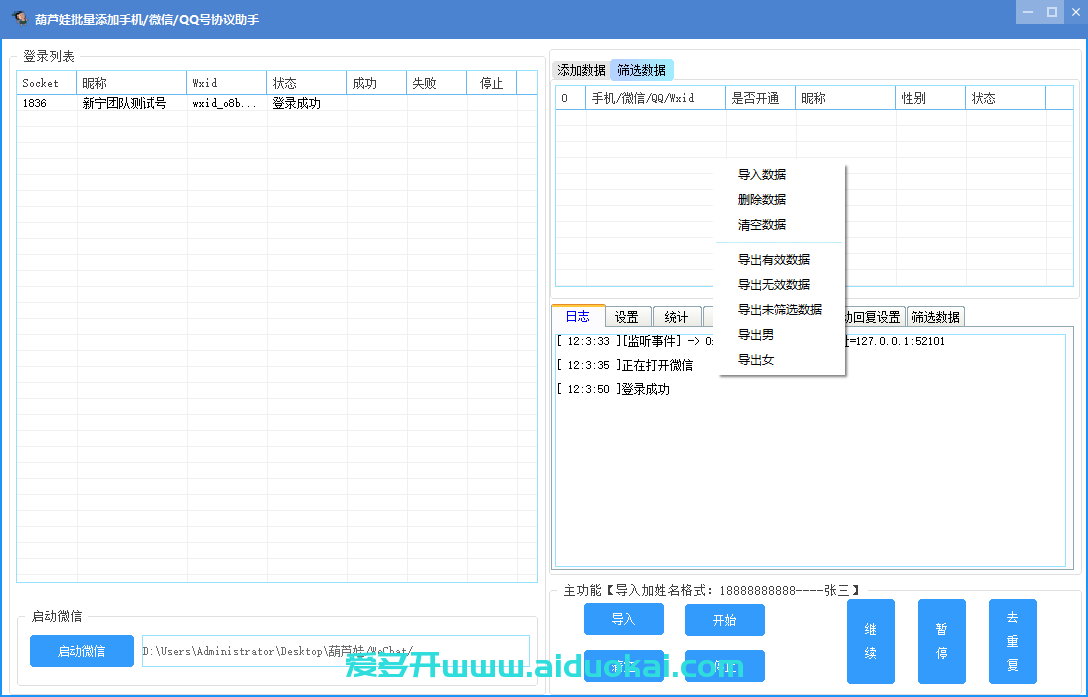Image resolution: width=1088 pixels, height=697 pixels.
Task: Maximize the 葫芦娃 assistant window
Action: (1052, 12)
